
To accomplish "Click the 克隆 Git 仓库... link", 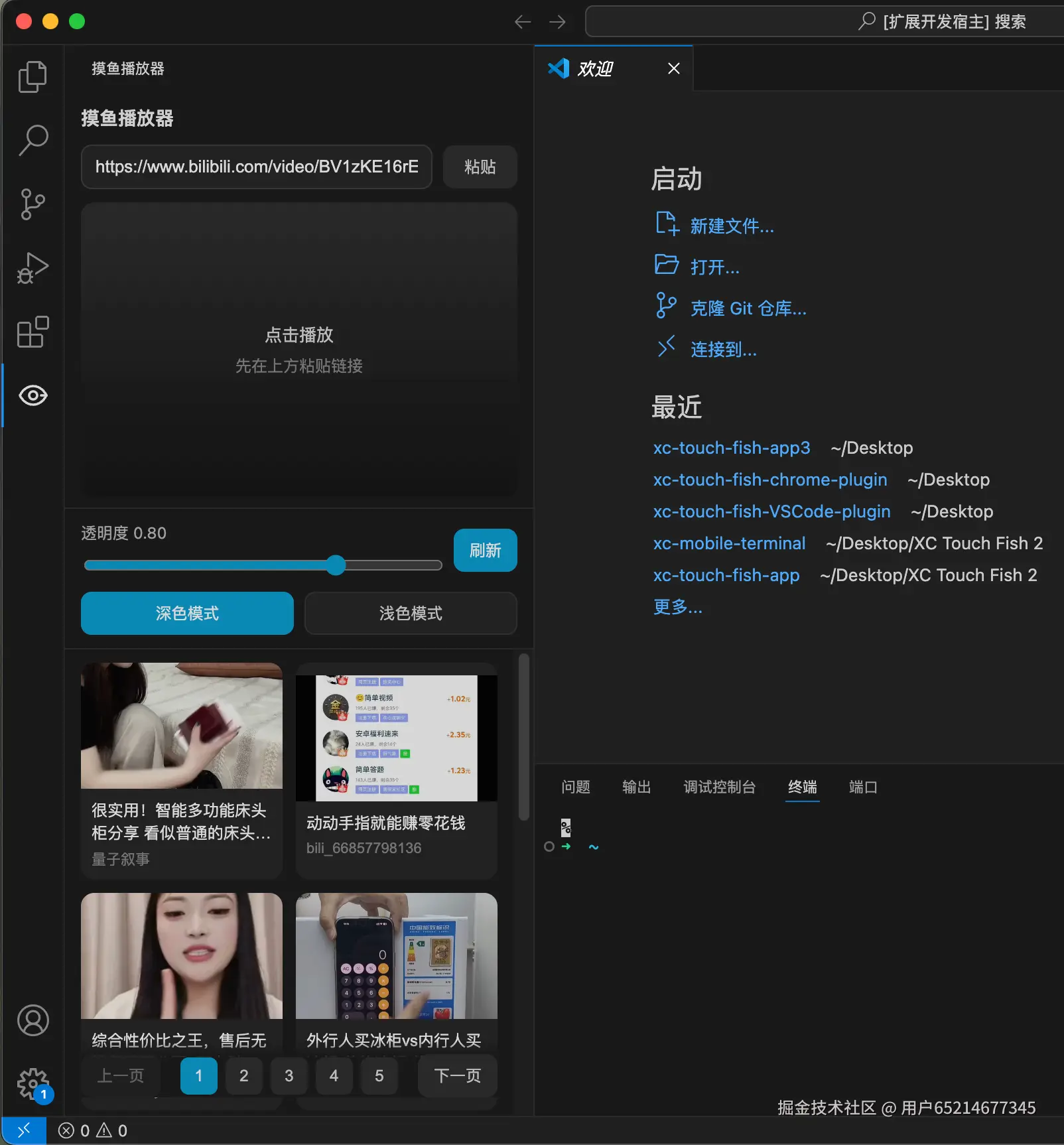I will (748, 308).
